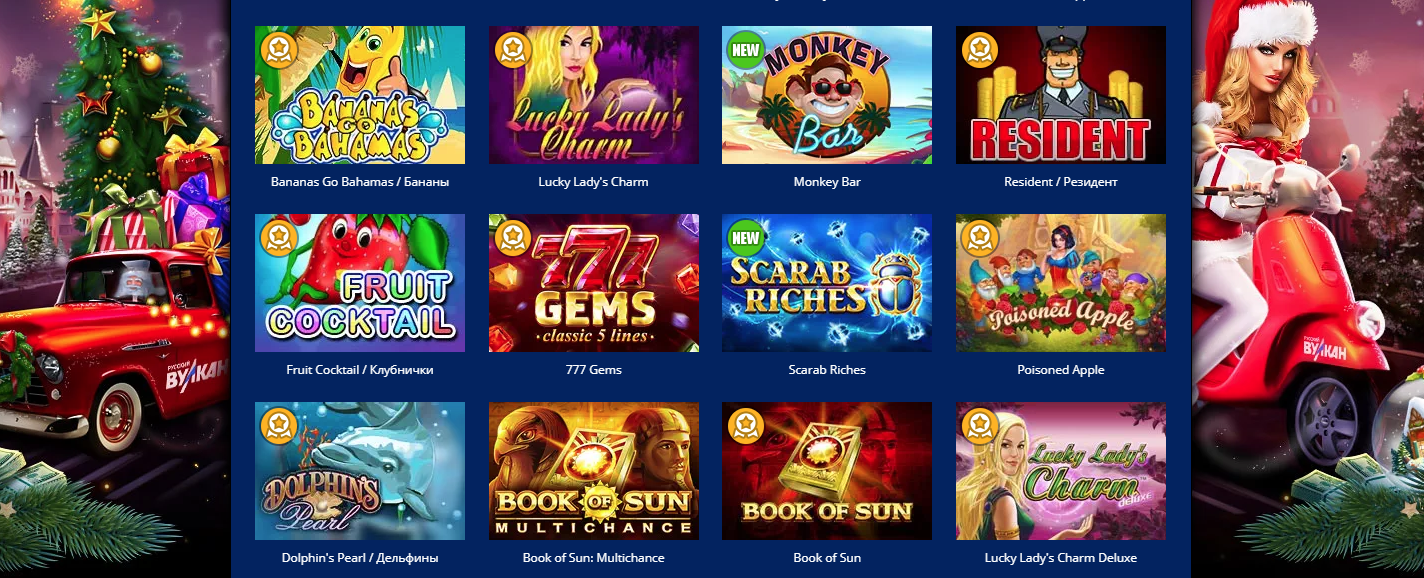
Task: Launch the Resident slot thumbnail
Action: click(x=1061, y=95)
